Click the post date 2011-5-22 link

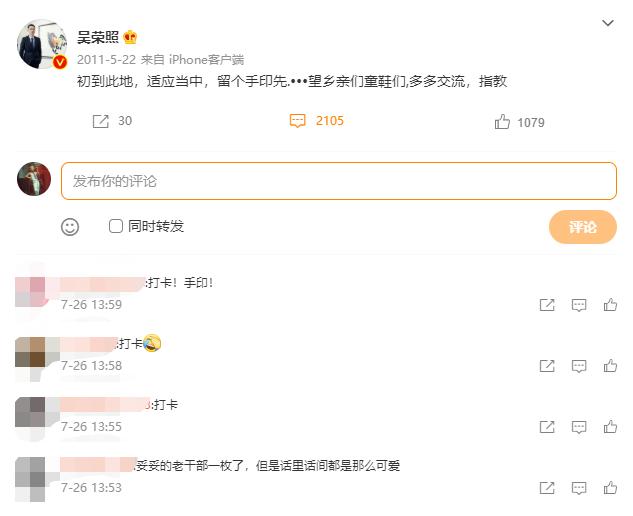[106, 60]
